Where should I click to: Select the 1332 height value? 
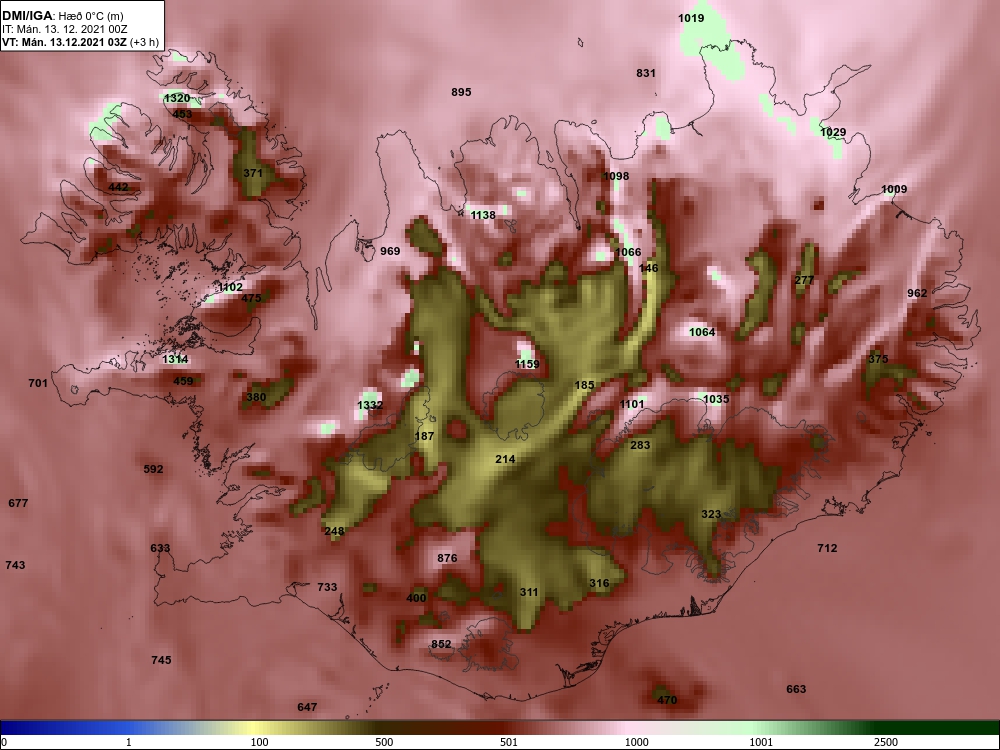370,405
